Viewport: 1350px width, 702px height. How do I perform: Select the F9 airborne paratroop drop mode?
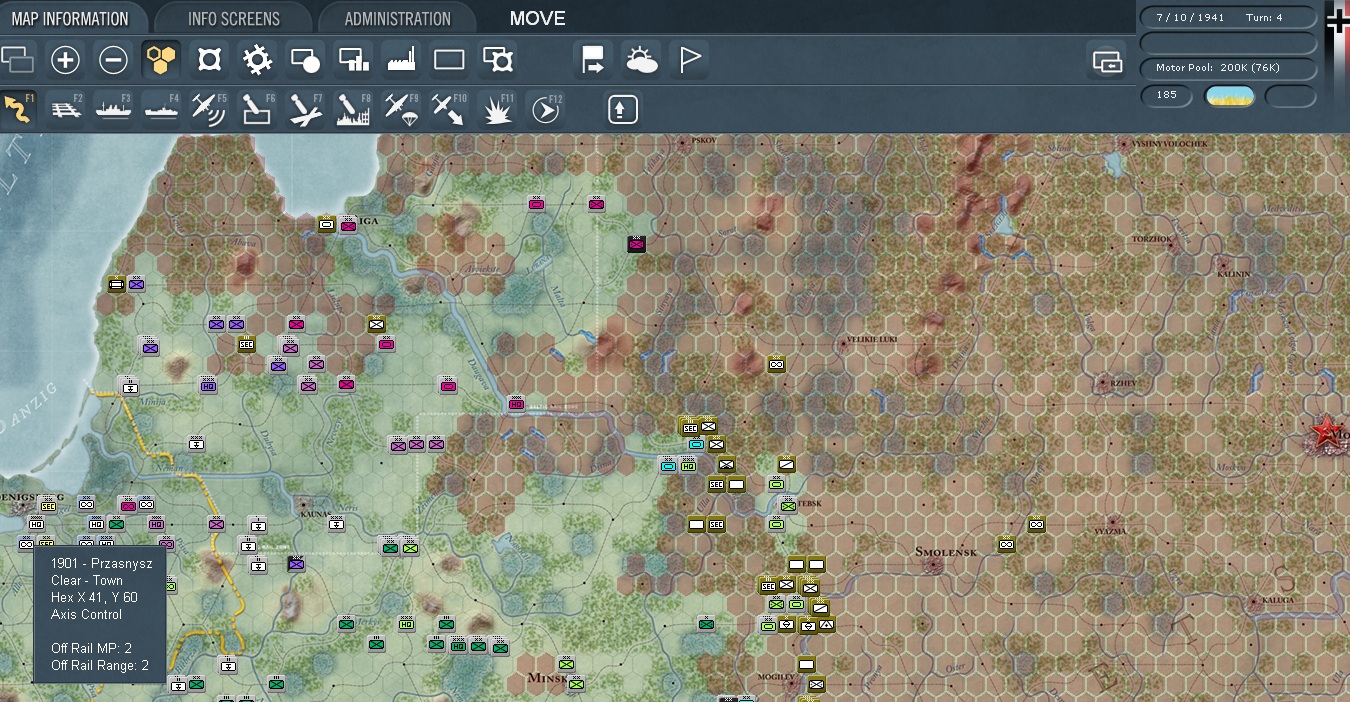point(401,109)
